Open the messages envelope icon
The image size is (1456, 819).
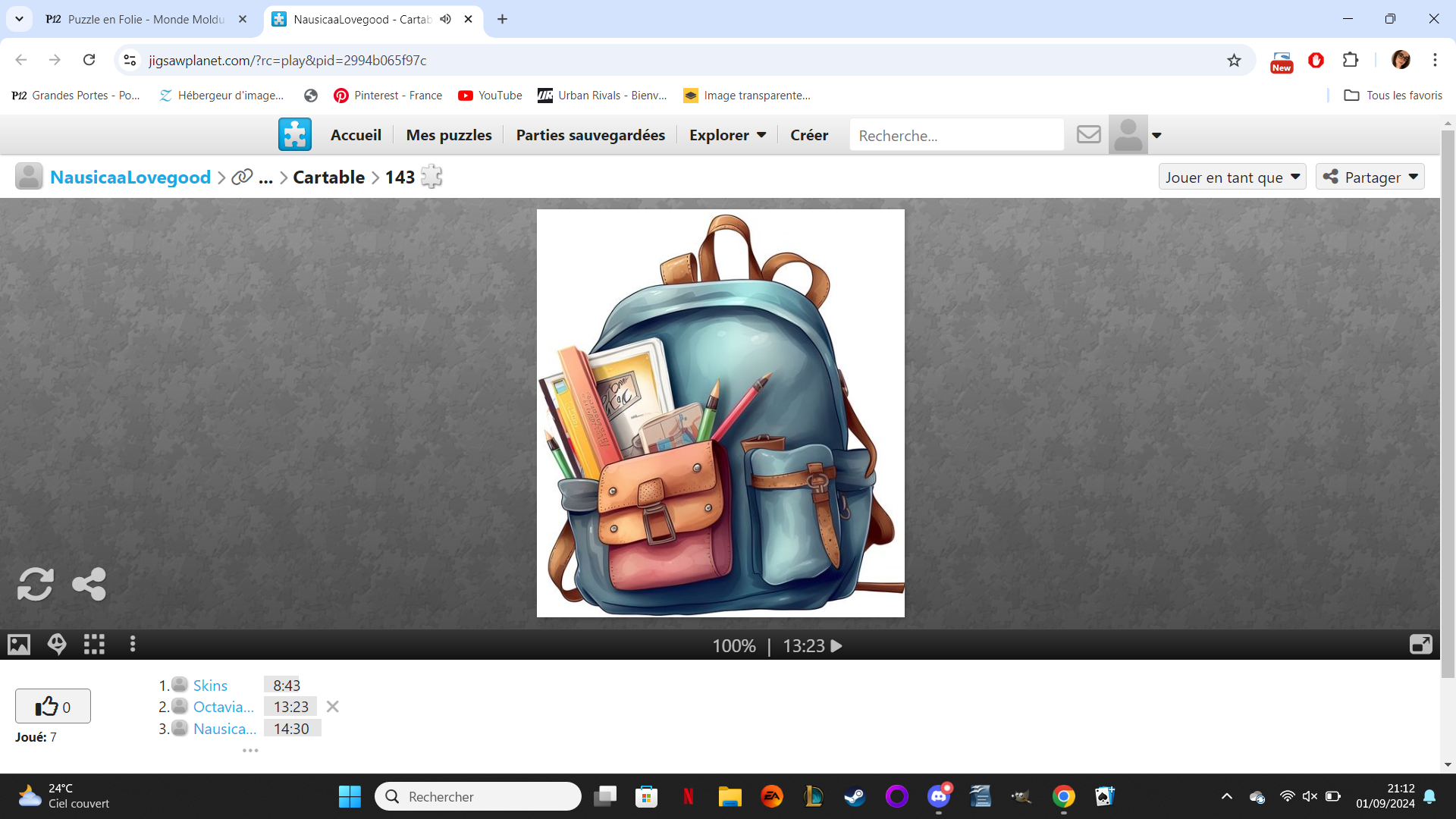point(1088,135)
